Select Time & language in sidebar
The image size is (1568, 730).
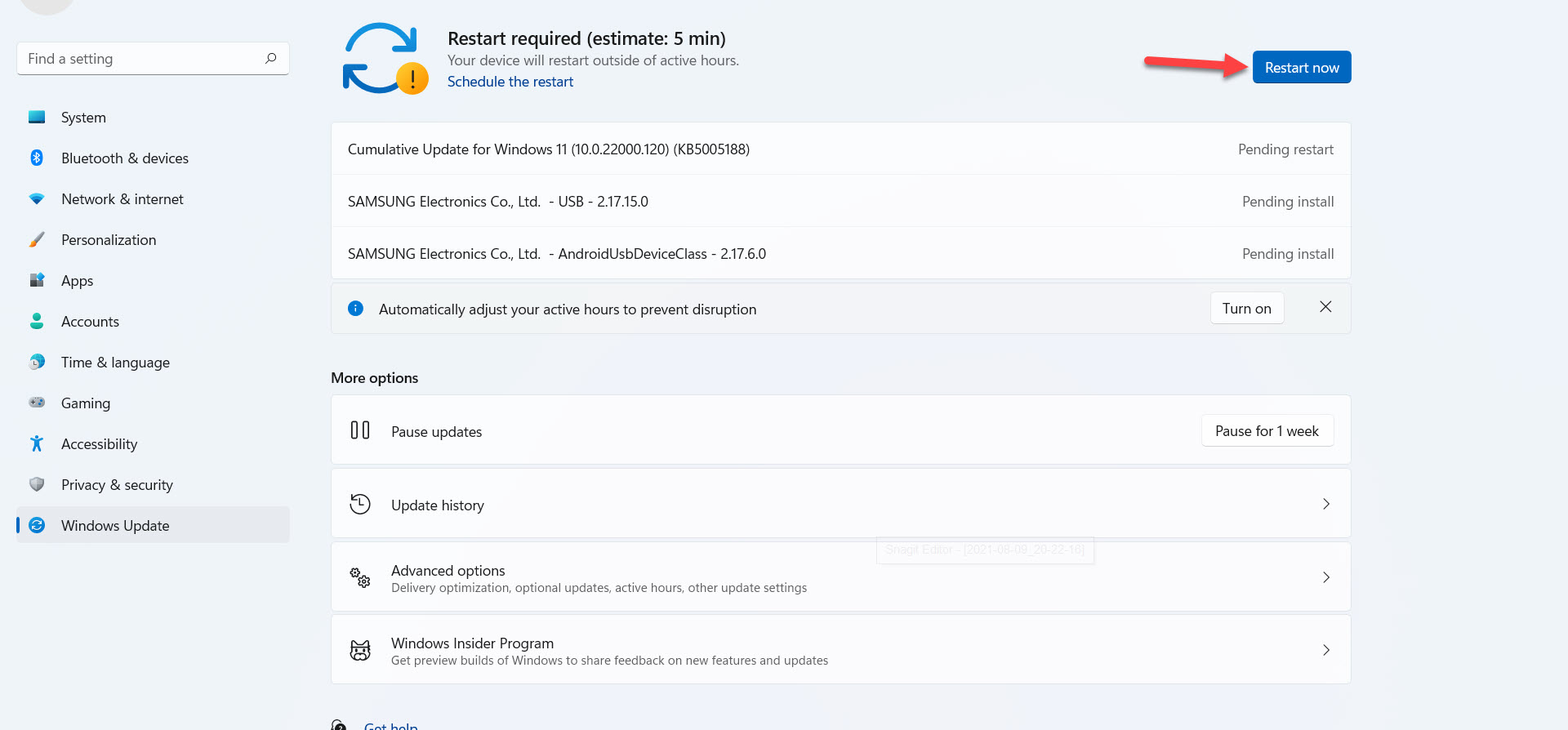[115, 363]
